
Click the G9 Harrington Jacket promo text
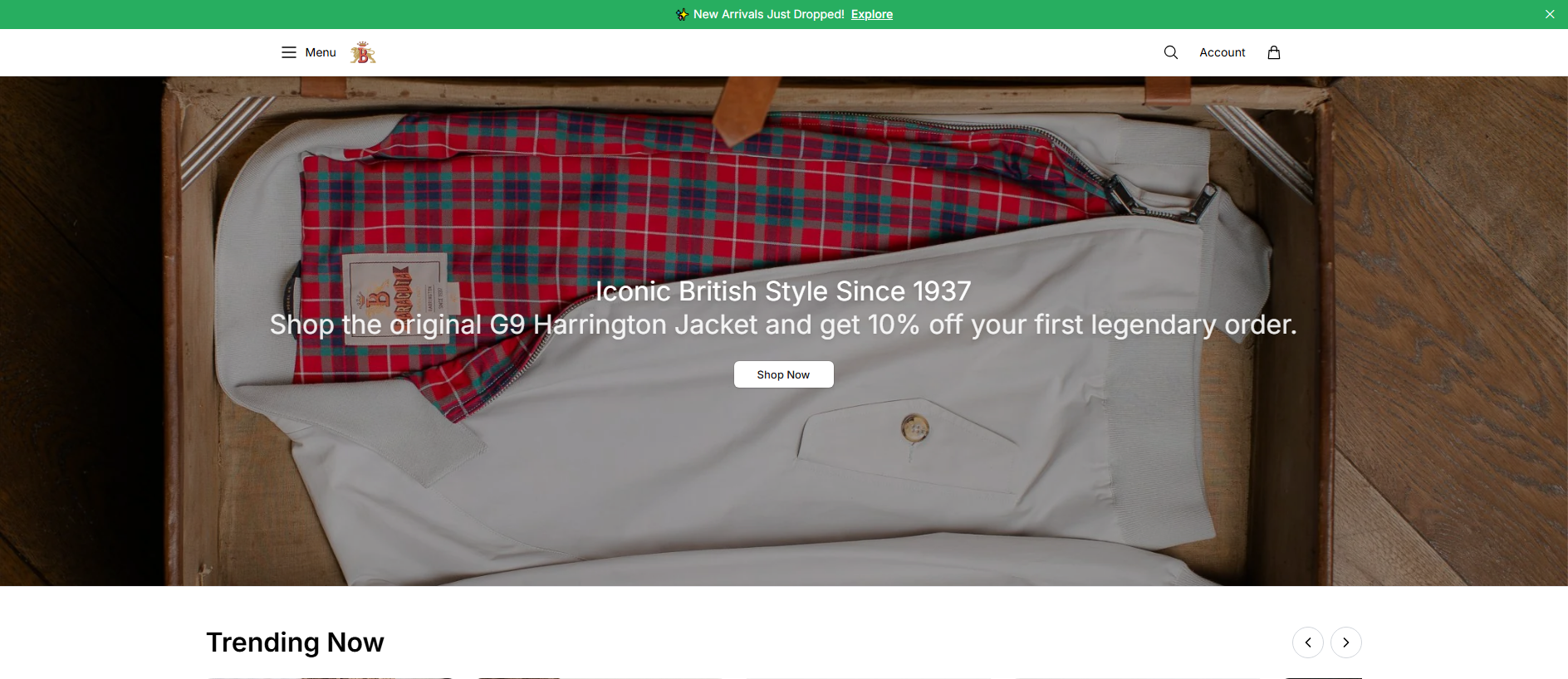tap(783, 325)
